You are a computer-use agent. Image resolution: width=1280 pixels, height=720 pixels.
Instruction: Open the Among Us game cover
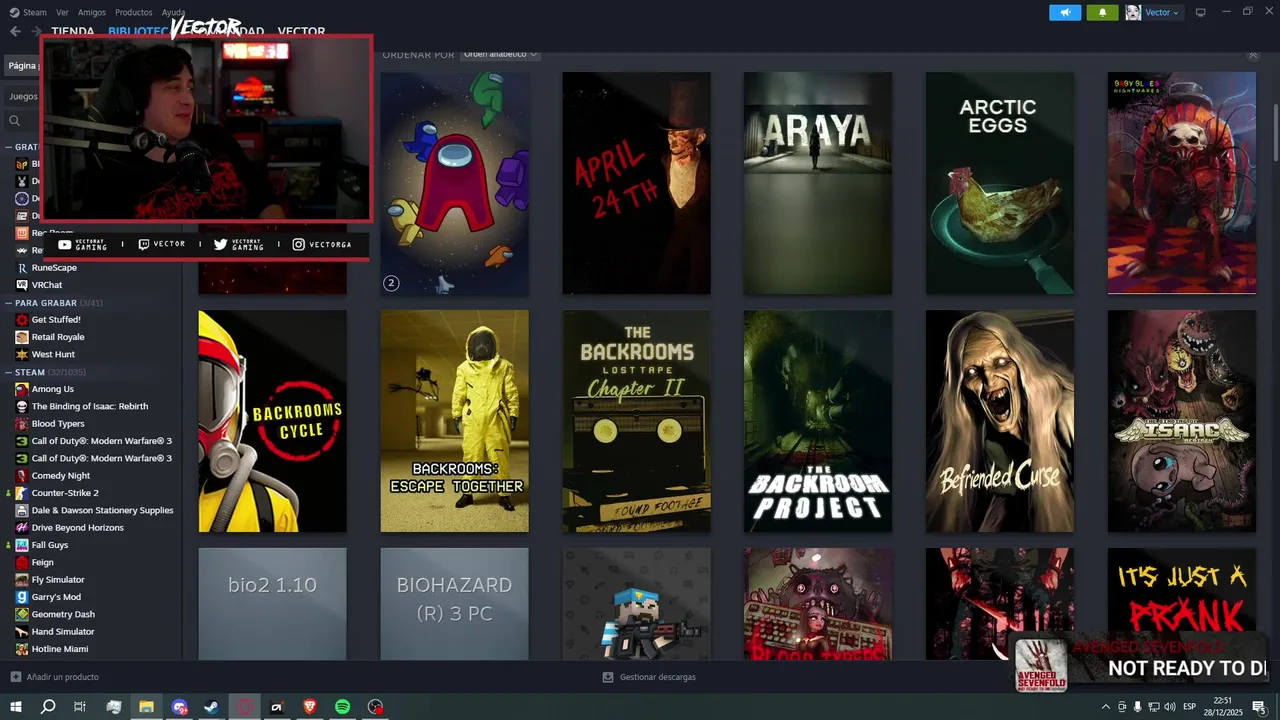(455, 183)
